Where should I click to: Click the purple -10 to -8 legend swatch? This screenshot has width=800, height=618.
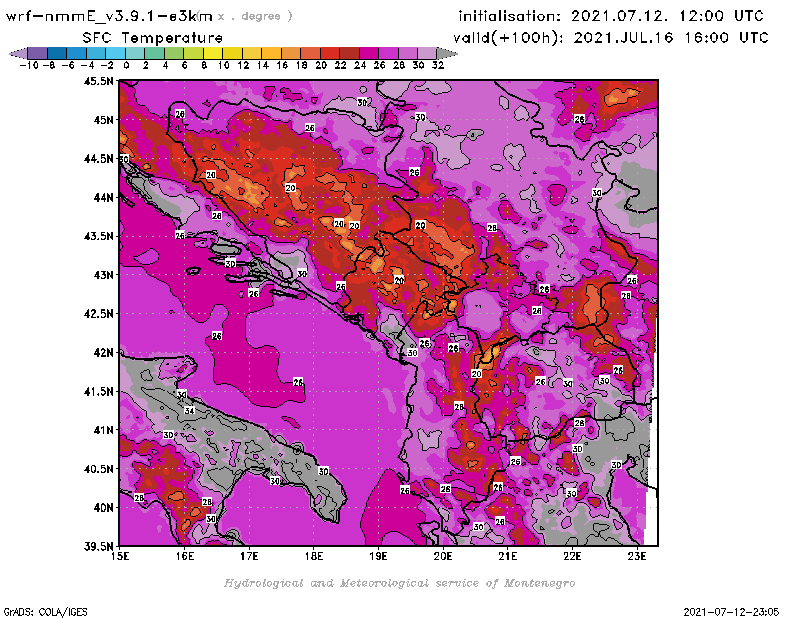tap(38, 54)
